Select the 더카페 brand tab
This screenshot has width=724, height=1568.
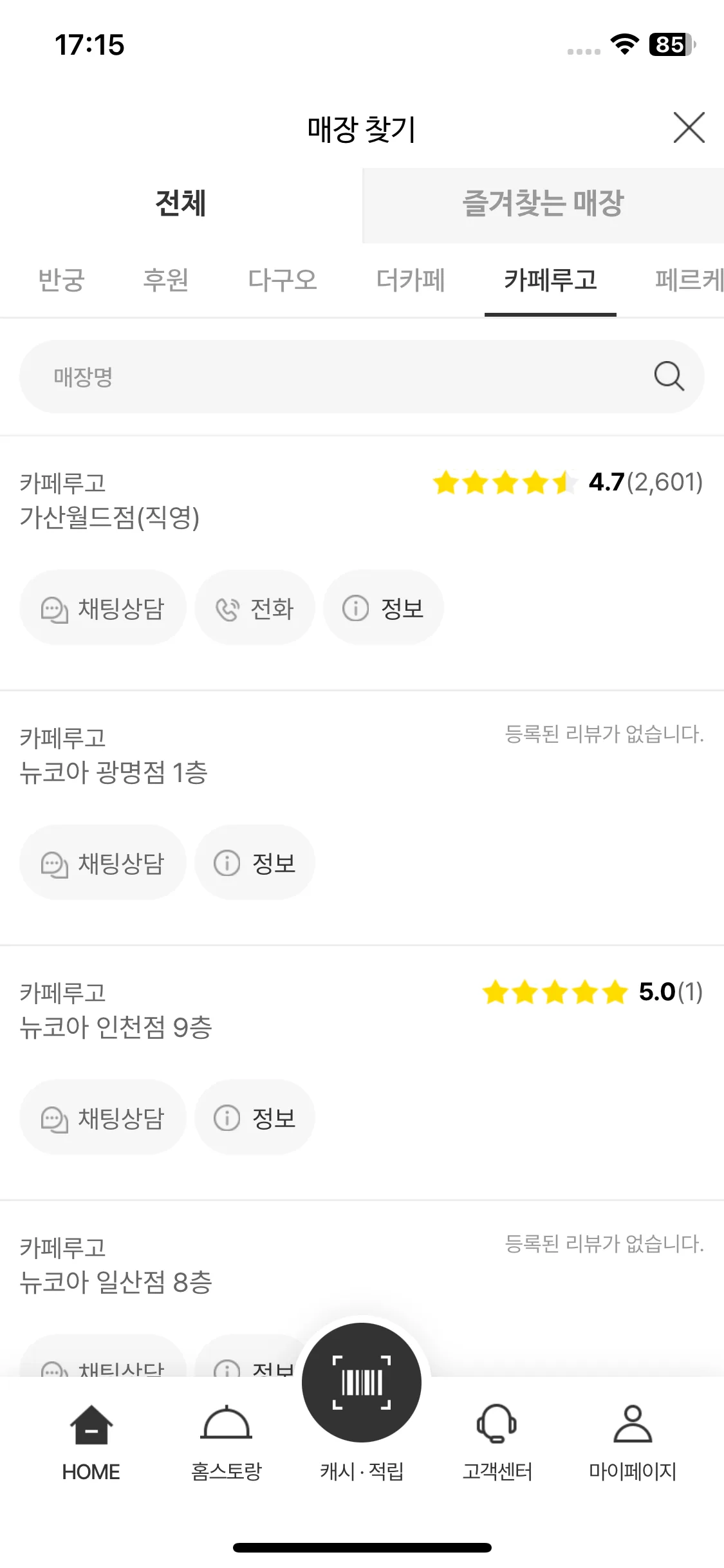click(x=411, y=281)
